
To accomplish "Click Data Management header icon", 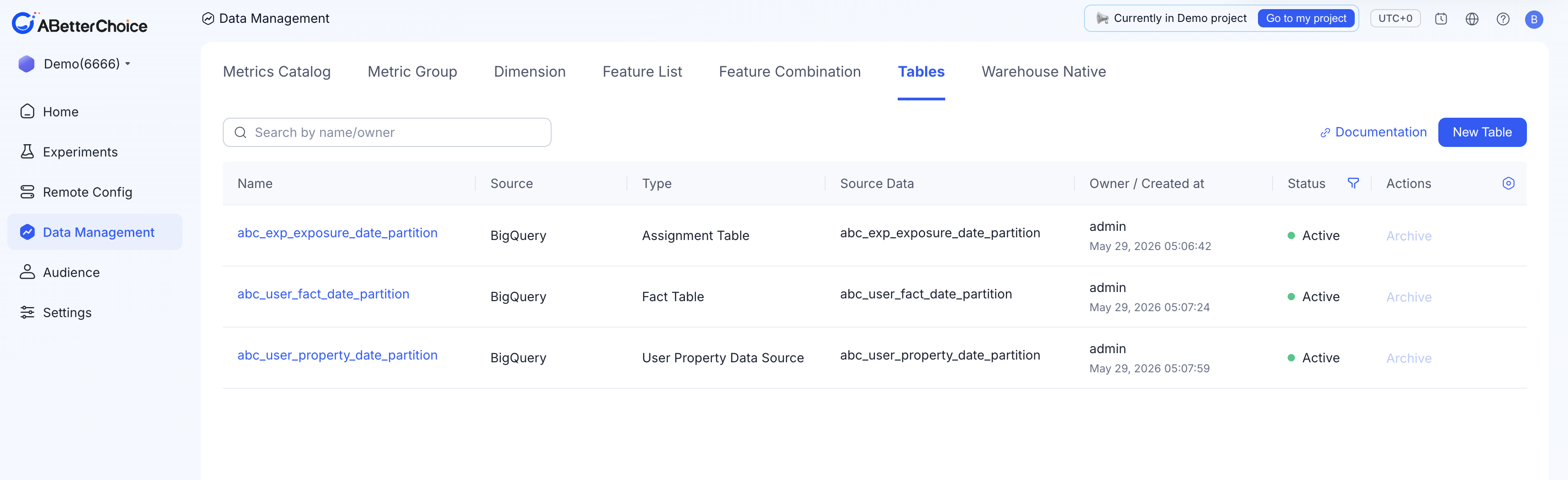I will pos(208,19).
